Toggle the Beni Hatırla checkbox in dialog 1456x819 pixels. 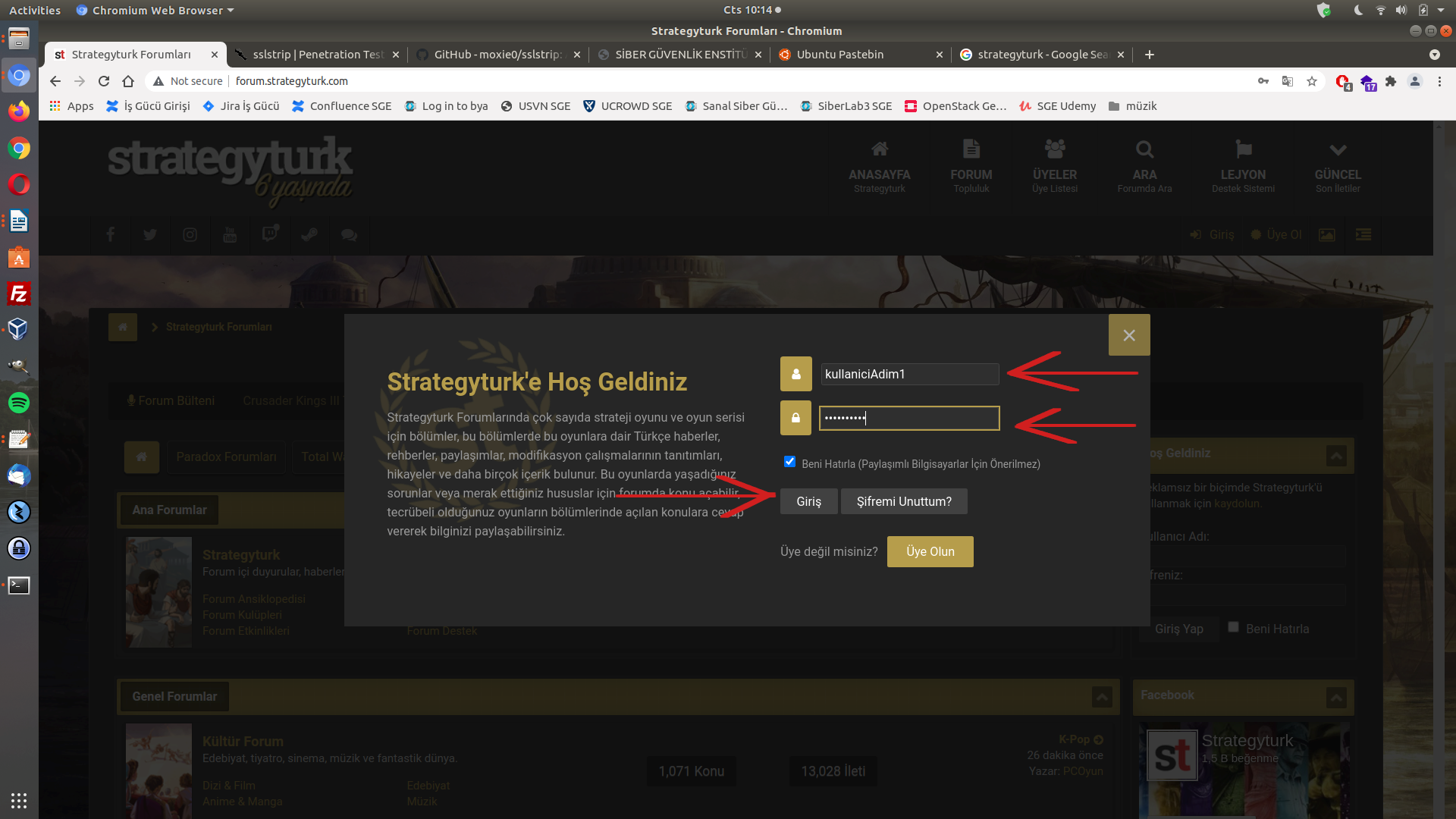pos(789,462)
